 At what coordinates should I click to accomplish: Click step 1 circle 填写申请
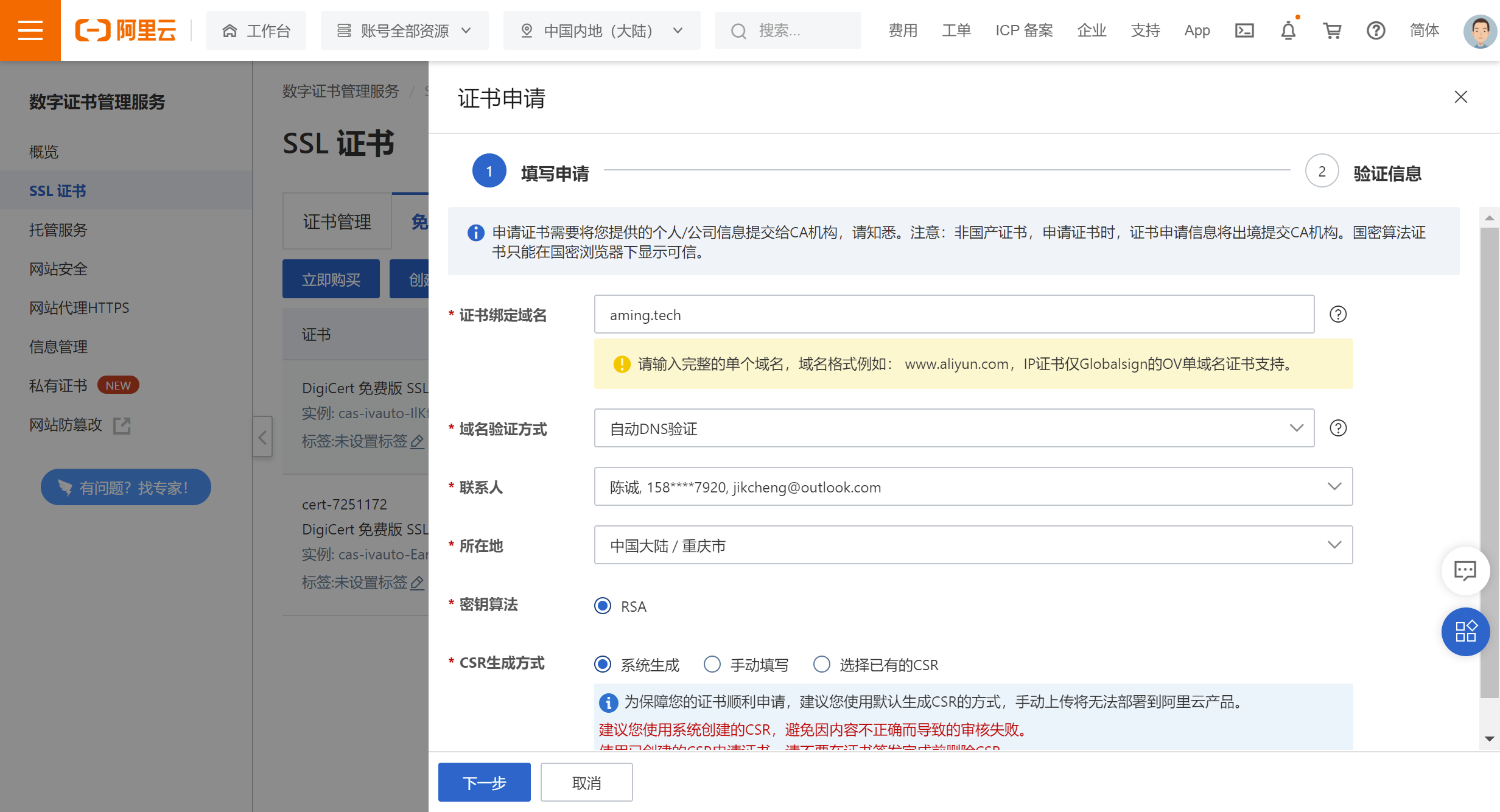[x=489, y=171]
